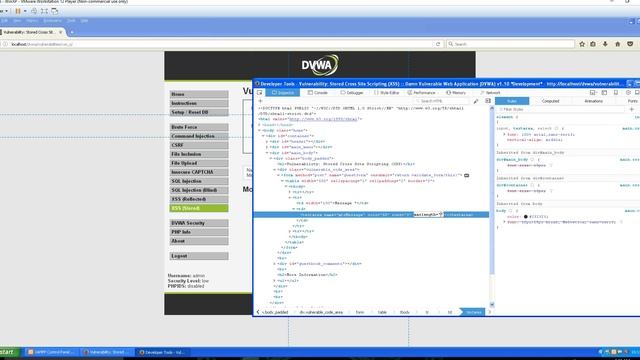Select textarea in the breadcrumb bar
This screenshot has height=360, width=640.
click(x=473, y=312)
